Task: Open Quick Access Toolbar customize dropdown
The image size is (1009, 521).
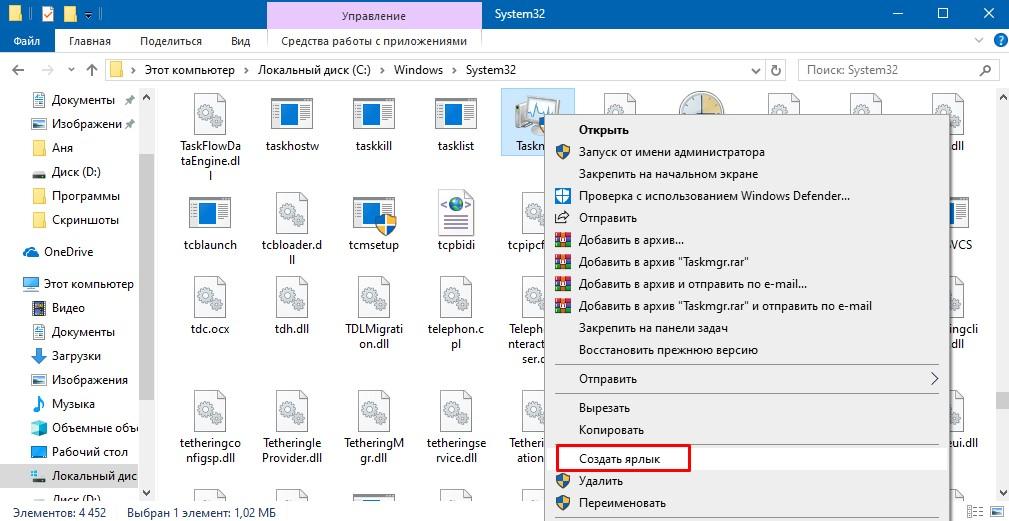Action: point(88,14)
